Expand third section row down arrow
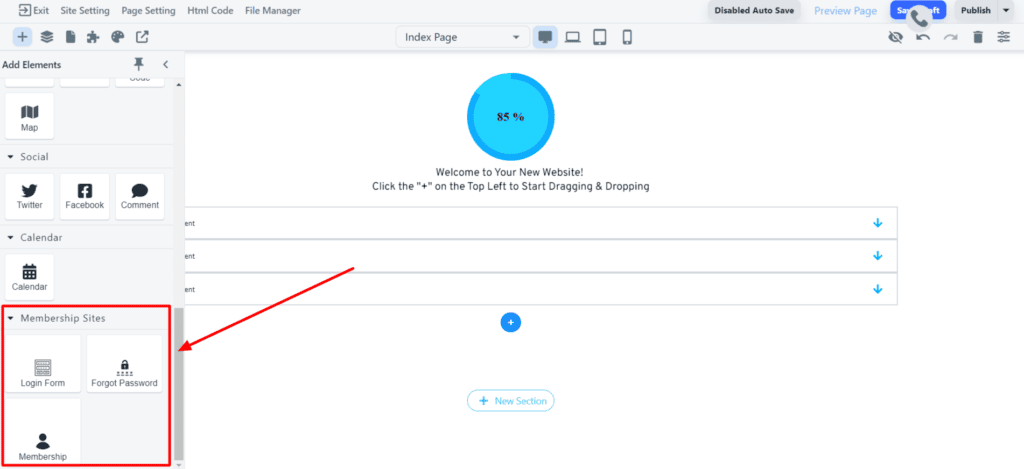Viewport: 1024px width, 469px height. pyautogui.click(x=878, y=289)
